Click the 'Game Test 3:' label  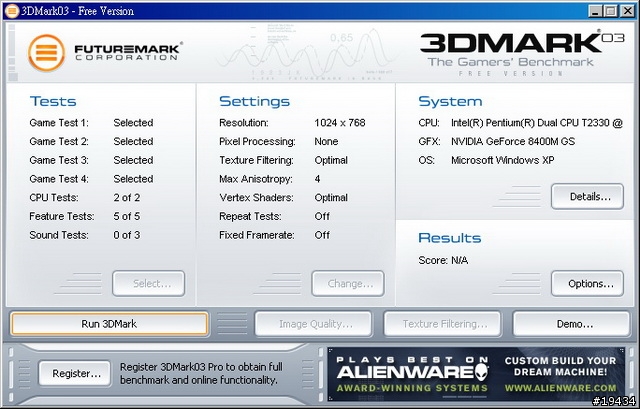point(59,160)
